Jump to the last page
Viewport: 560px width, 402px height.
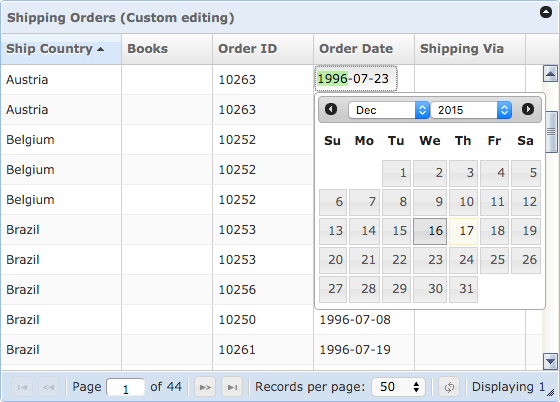232,387
